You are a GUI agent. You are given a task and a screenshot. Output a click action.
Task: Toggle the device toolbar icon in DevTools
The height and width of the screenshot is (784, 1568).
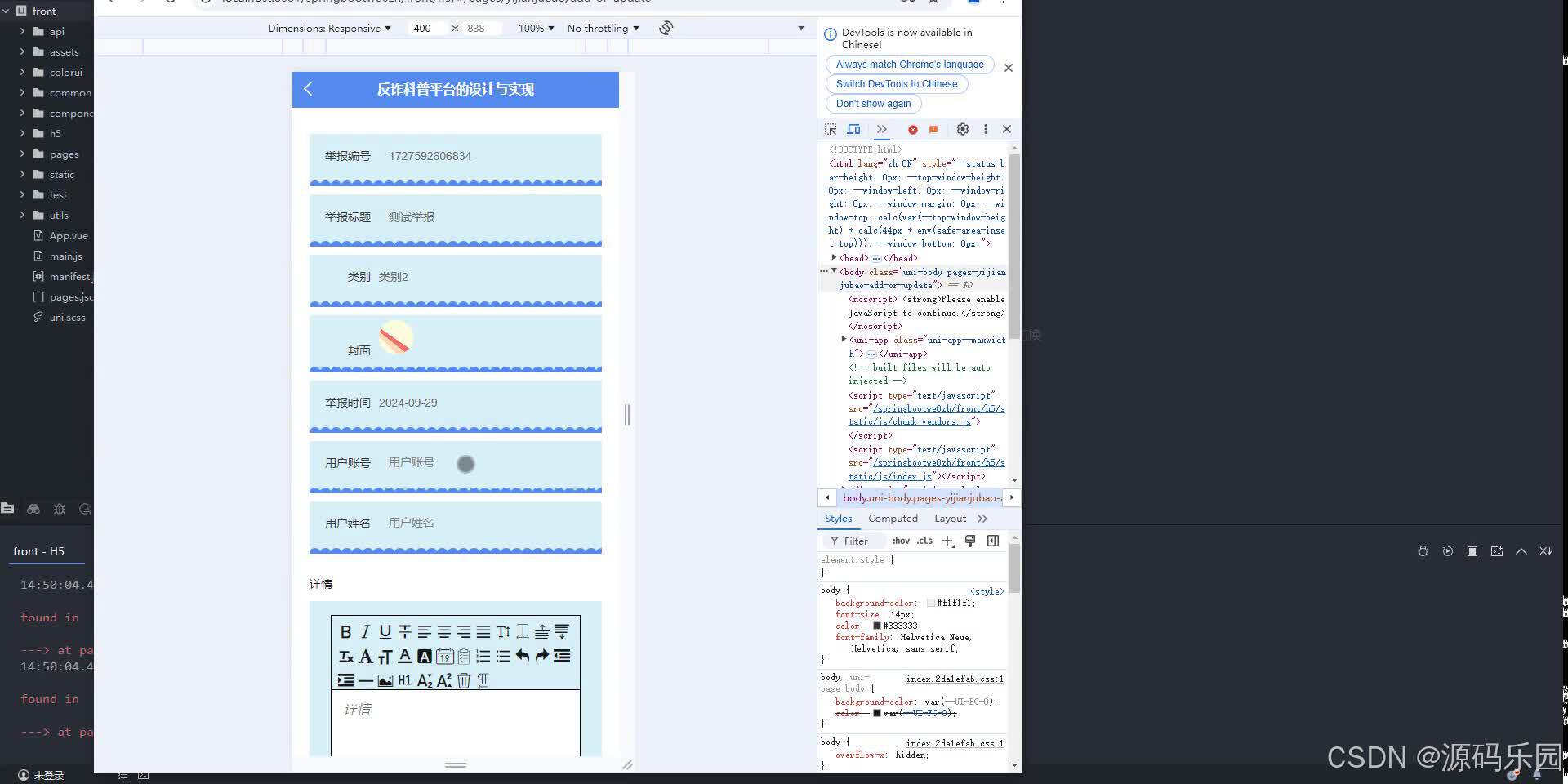(x=854, y=129)
